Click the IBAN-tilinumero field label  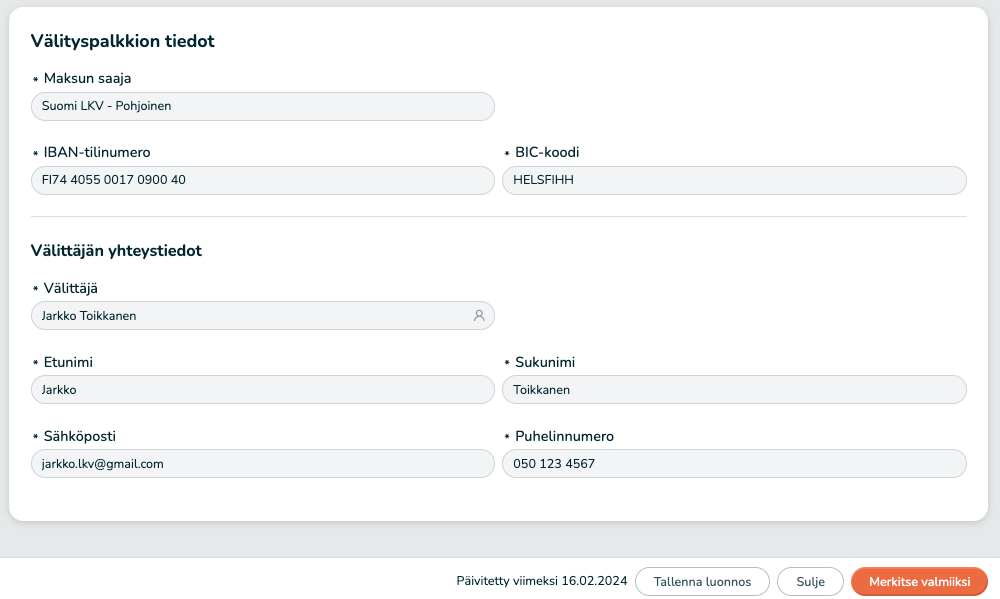(97, 153)
